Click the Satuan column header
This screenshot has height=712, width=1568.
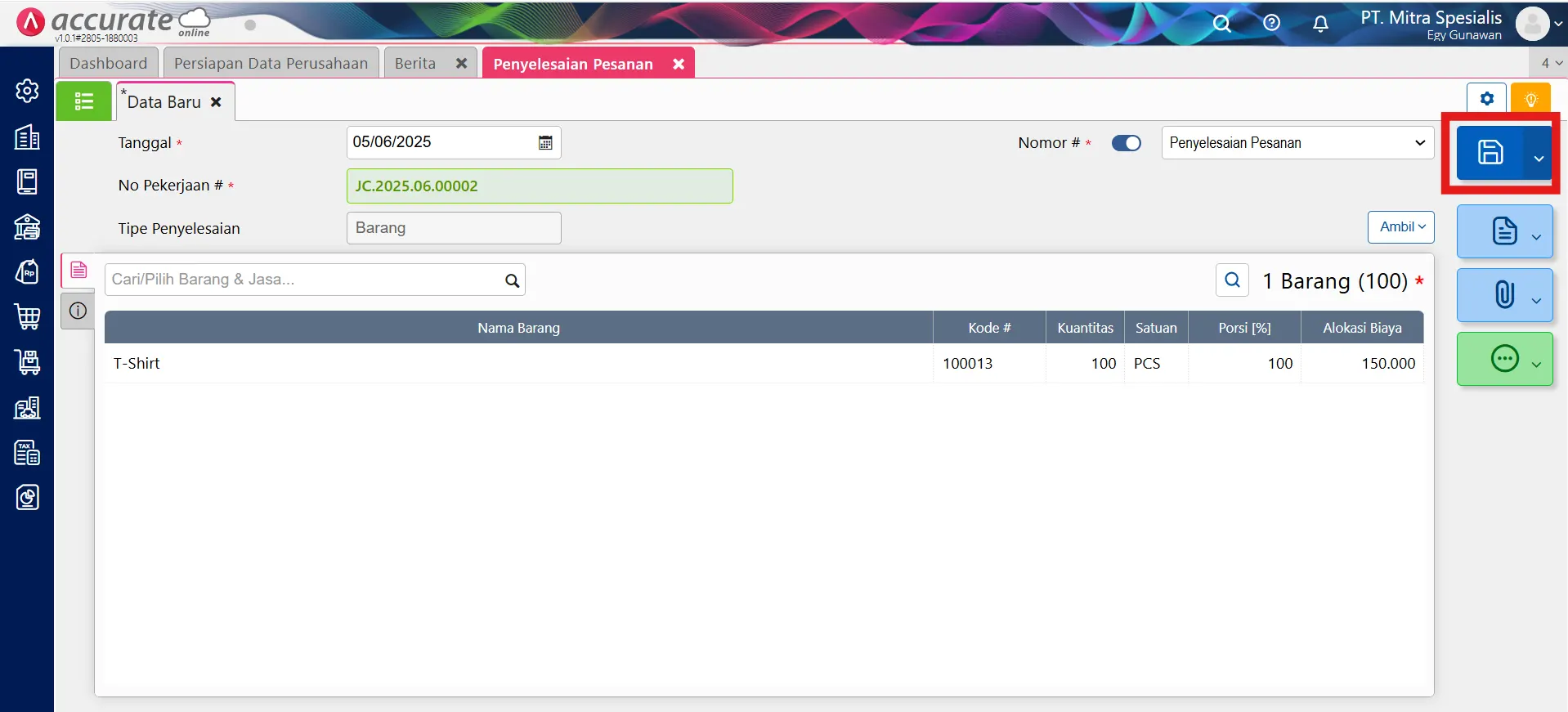1156,328
